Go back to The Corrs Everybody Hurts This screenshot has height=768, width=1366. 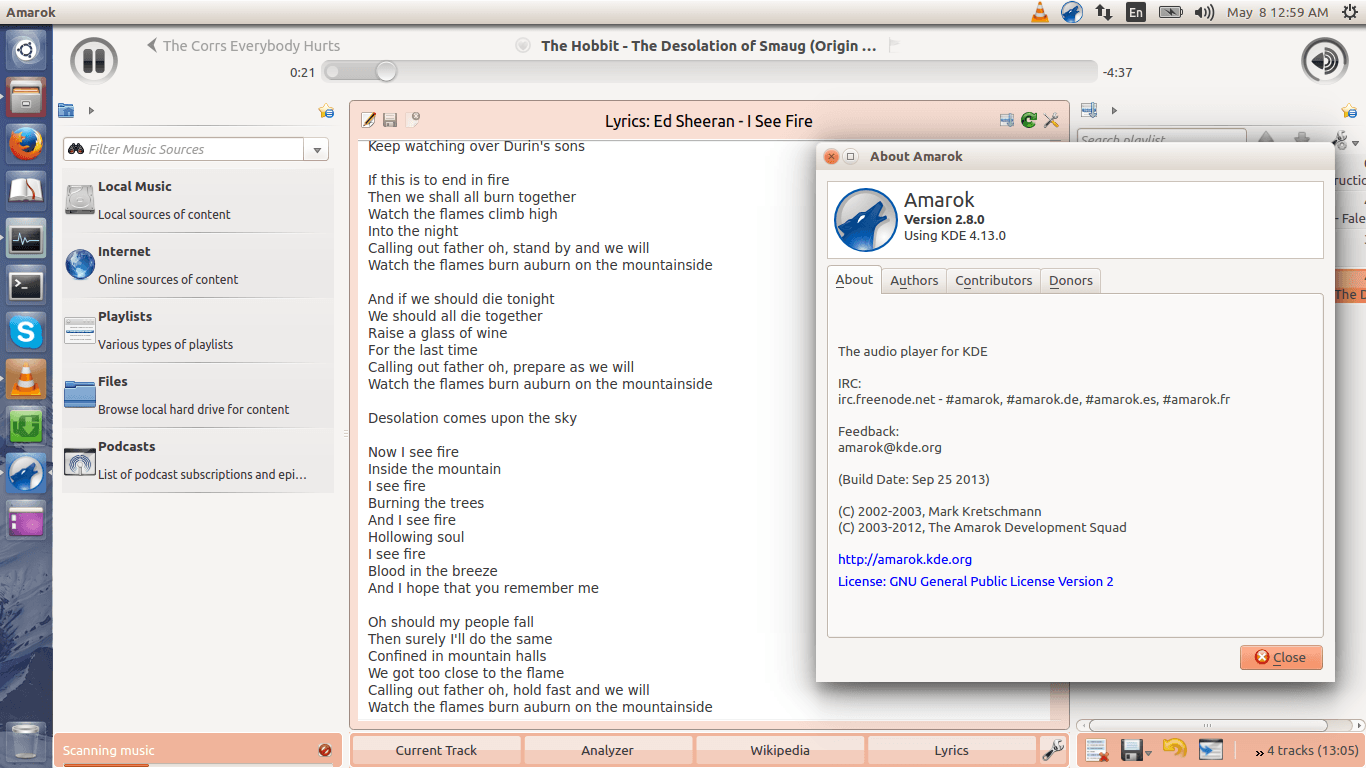[x=243, y=45]
